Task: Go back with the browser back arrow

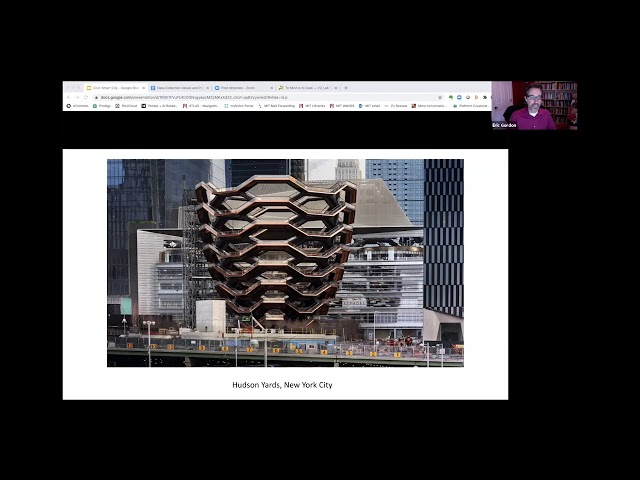Action: coord(69,98)
